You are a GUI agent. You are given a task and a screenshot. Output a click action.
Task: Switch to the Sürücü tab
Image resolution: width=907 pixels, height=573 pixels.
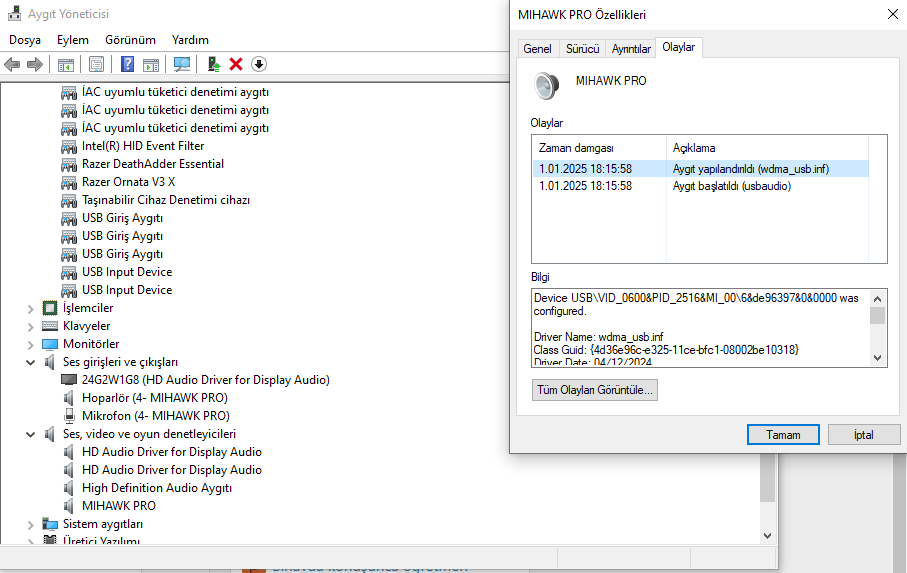582,49
